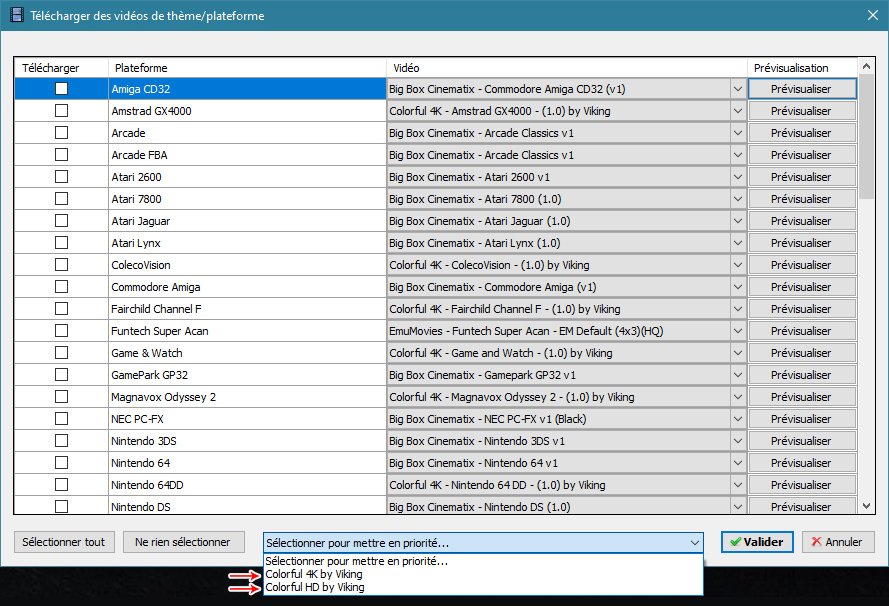
Task: Confirm with the Valider button
Action: click(x=757, y=542)
